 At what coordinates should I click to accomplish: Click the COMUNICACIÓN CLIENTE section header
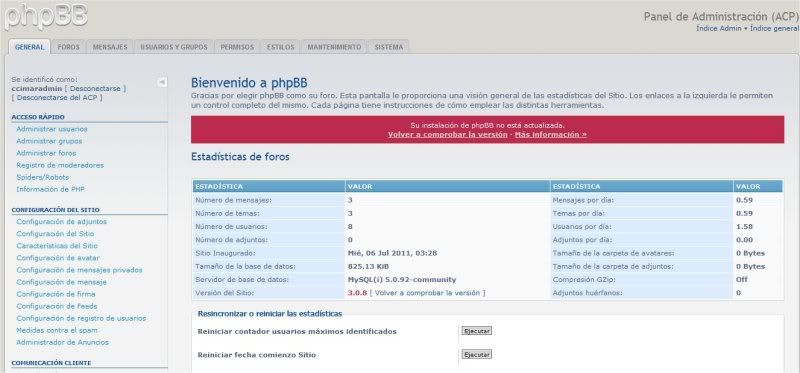tap(51, 363)
